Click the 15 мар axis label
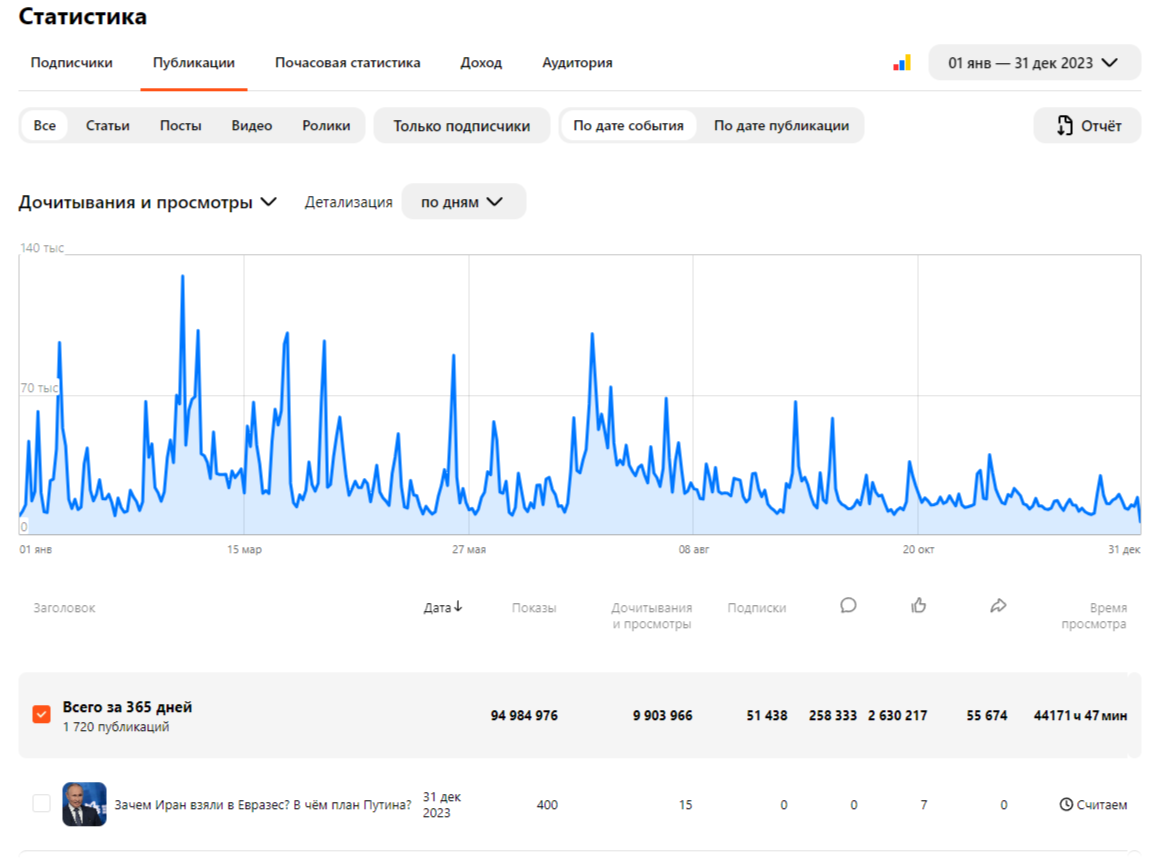 [244, 549]
